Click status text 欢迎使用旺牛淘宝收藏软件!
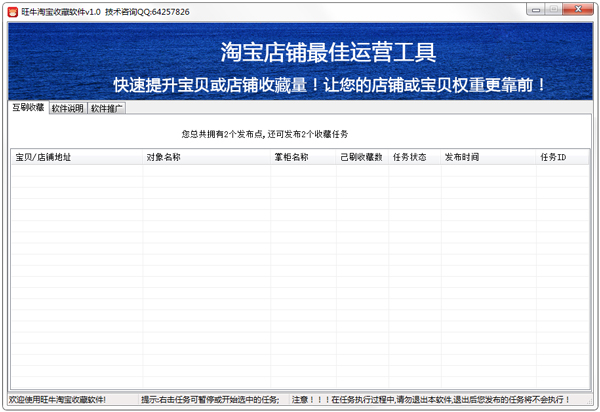This screenshot has height=412, width=600. [57, 400]
